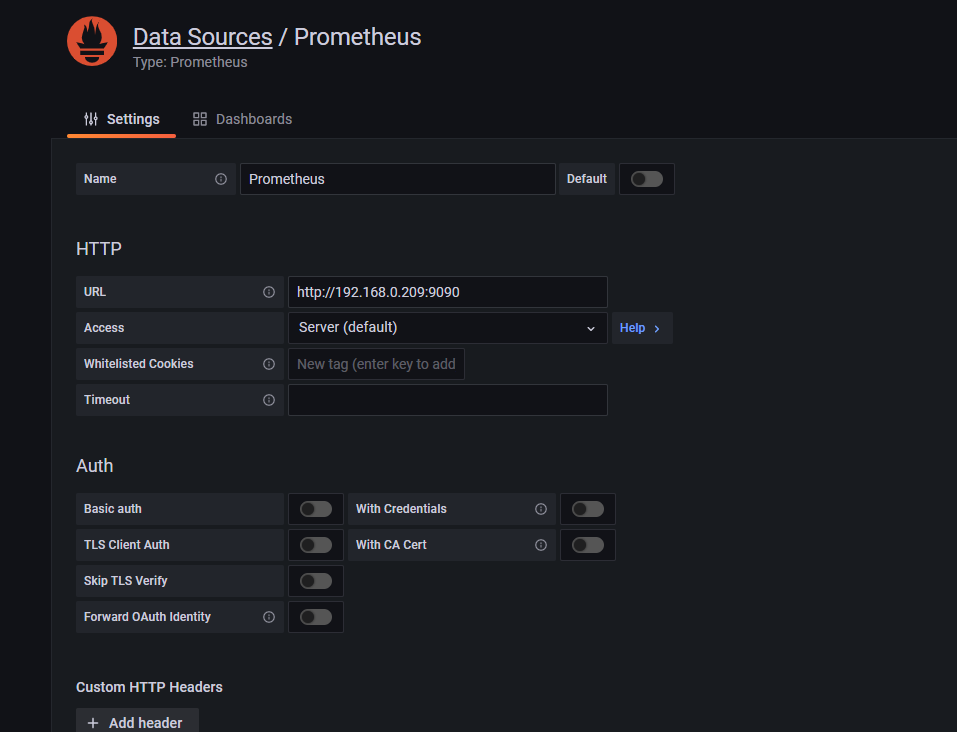Screen dimensions: 957x732
Task: Toggle the With CA Cert switch
Action: [587, 545]
